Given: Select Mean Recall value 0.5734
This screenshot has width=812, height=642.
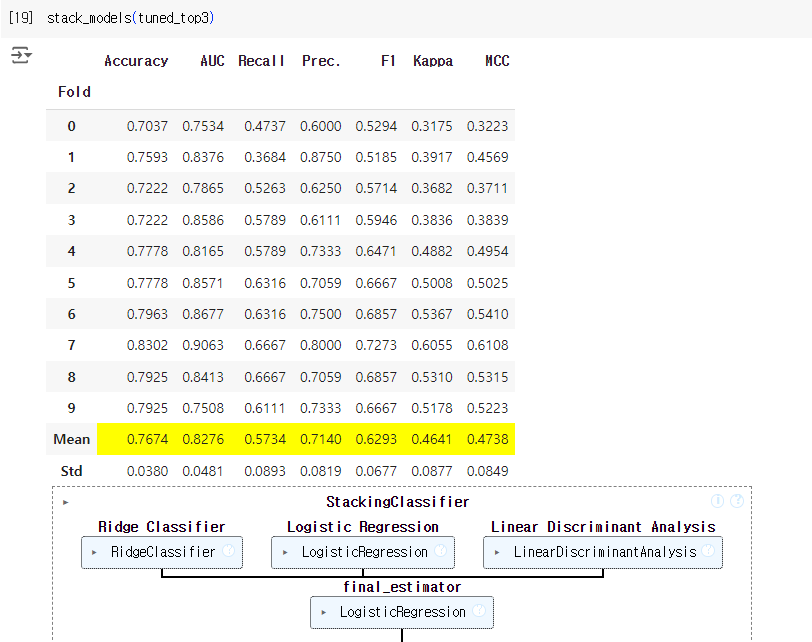Looking at the screenshot, I should 265,440.
